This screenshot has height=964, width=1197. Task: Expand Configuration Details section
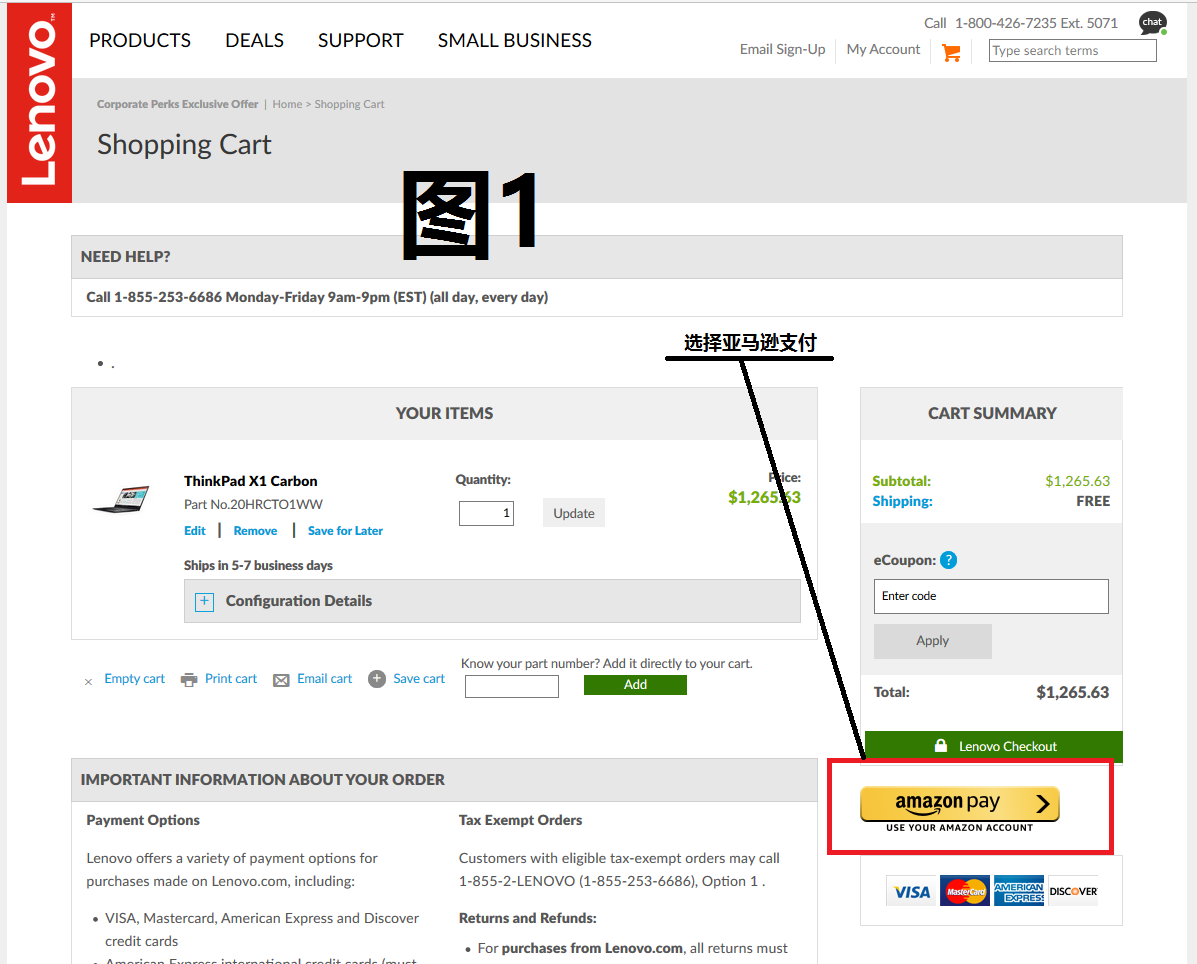[204, 601]
